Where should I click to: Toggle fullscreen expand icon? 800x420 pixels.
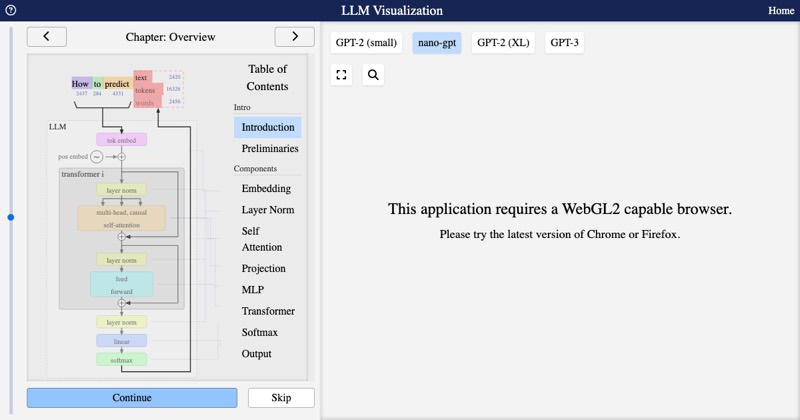pyautogui.click(x=341, y=75)
